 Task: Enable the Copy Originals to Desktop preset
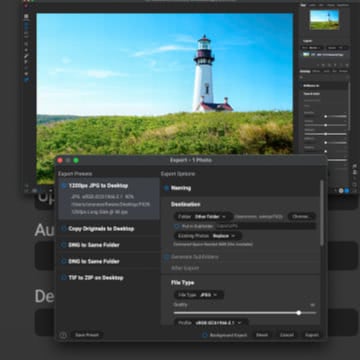click(x=63, y=229)
